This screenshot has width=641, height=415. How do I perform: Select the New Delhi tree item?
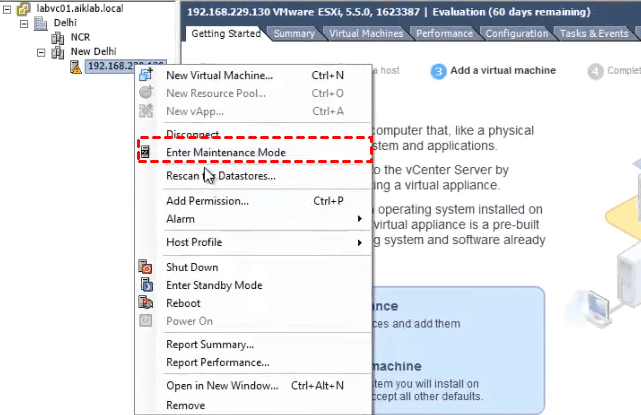click(94, 52)
